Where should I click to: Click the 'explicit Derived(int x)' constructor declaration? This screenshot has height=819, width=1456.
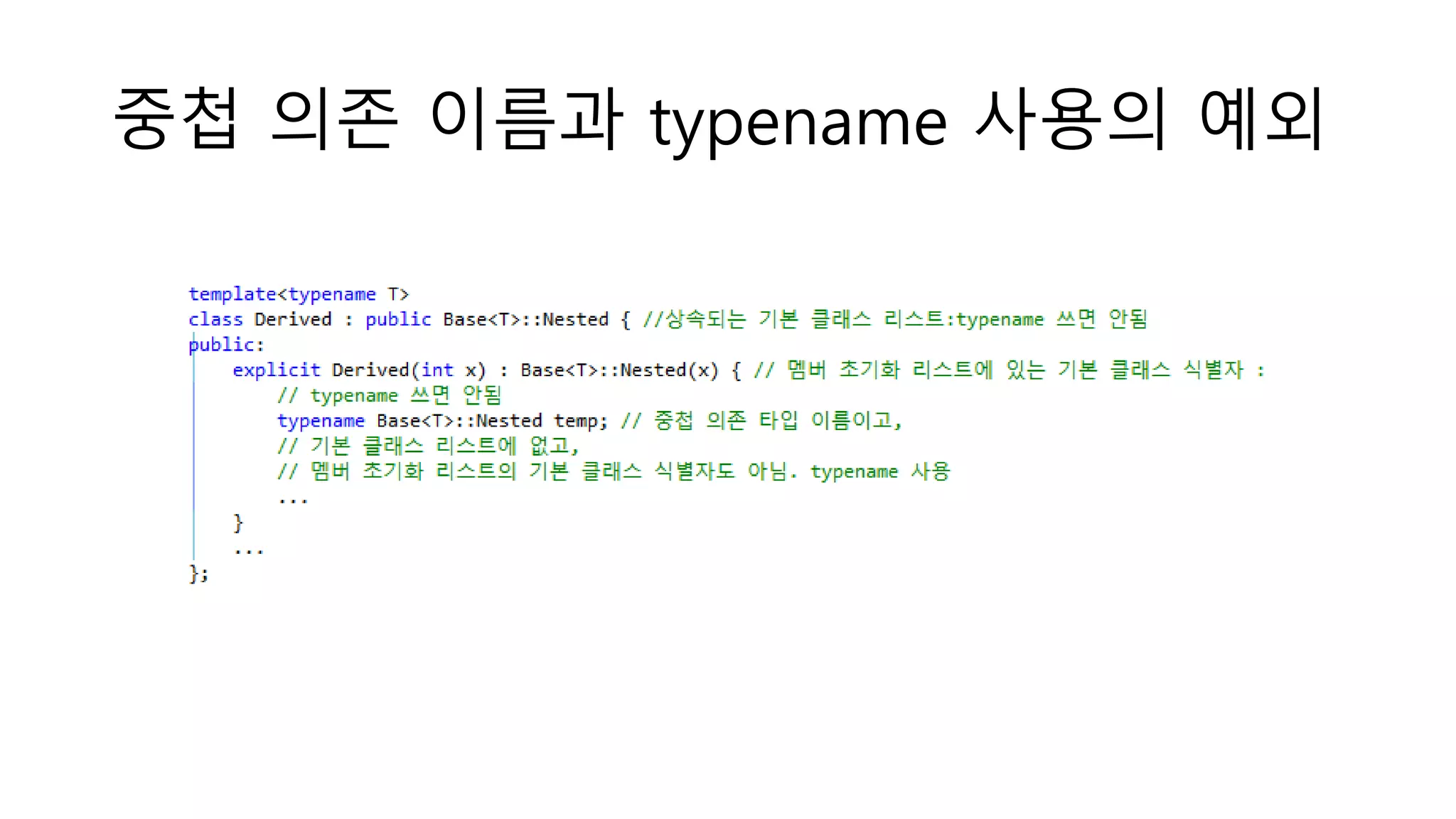(359, 370)
